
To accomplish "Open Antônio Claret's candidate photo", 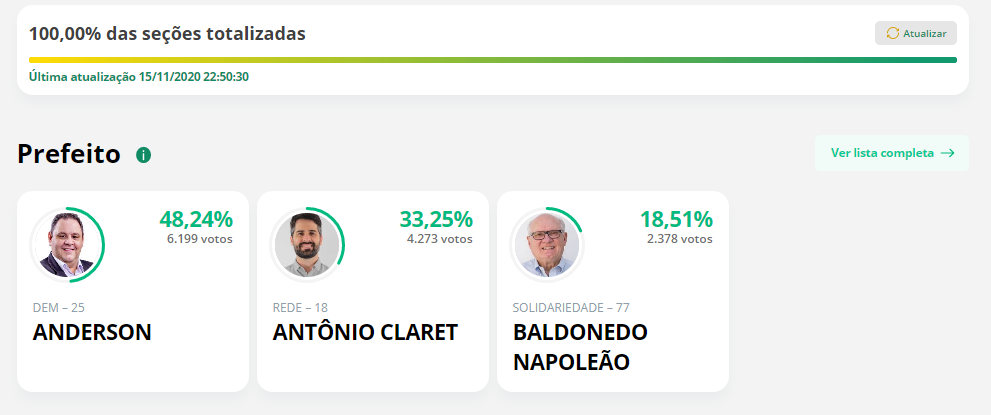I will (x=307, y=244).
